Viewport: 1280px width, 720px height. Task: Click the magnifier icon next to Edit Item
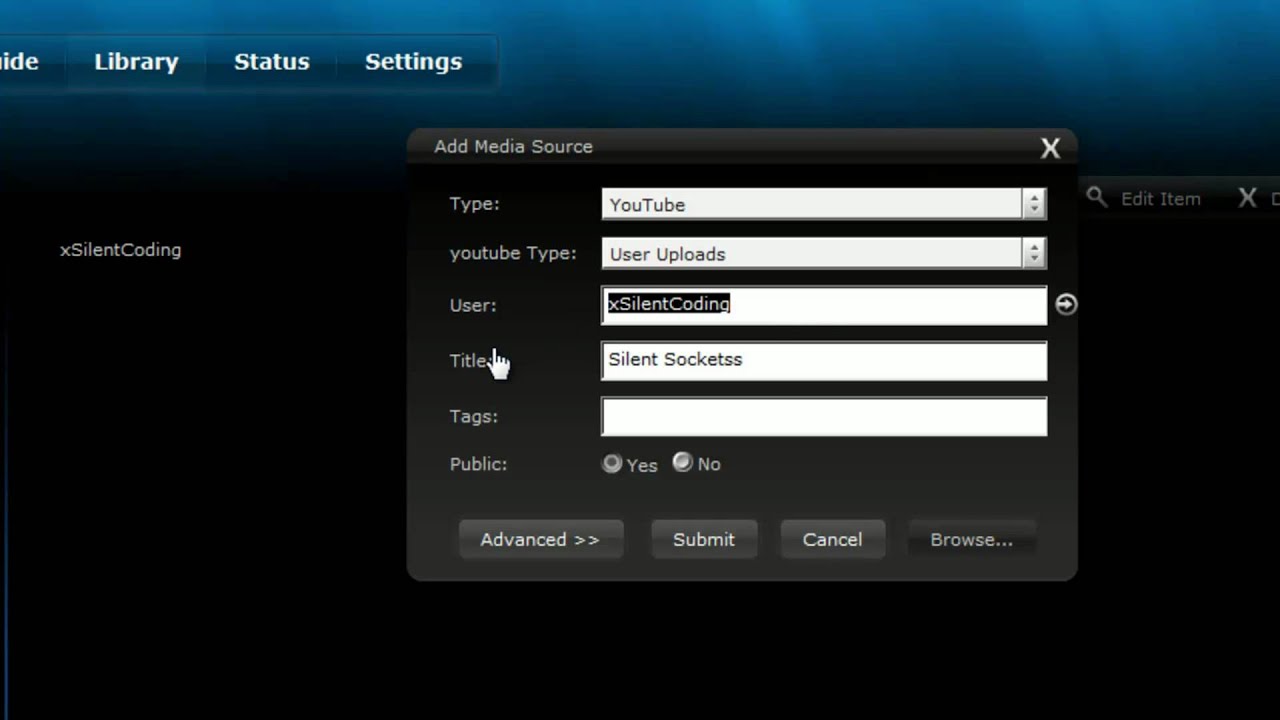click(x=1097, y=197)
